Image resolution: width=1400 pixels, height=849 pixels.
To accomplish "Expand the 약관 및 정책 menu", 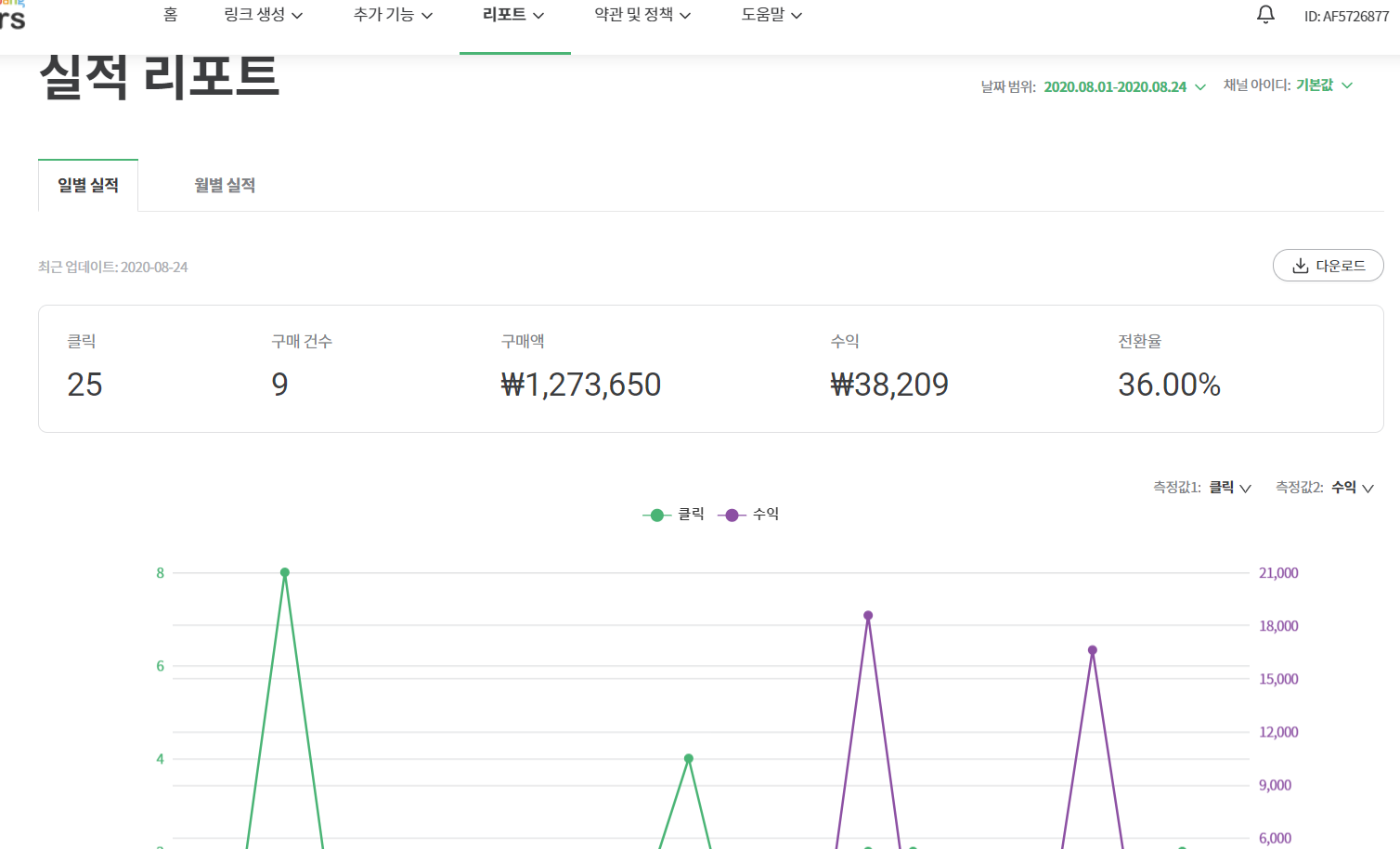I will [642, 15].
